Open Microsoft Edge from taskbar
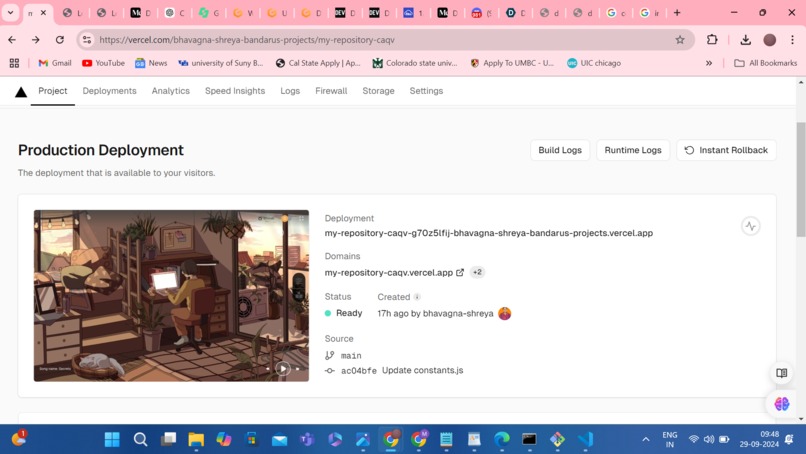Image resolution: width=806 pixels, height=454 pixels. coord(502,439)
